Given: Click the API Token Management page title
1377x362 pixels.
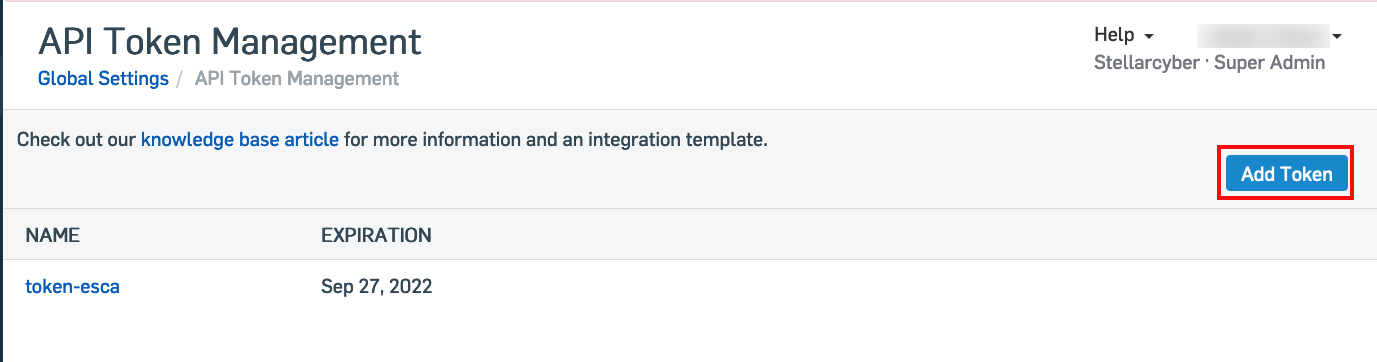Looking at the screenshot, I should pyautogui.click(x=230, y=41).
